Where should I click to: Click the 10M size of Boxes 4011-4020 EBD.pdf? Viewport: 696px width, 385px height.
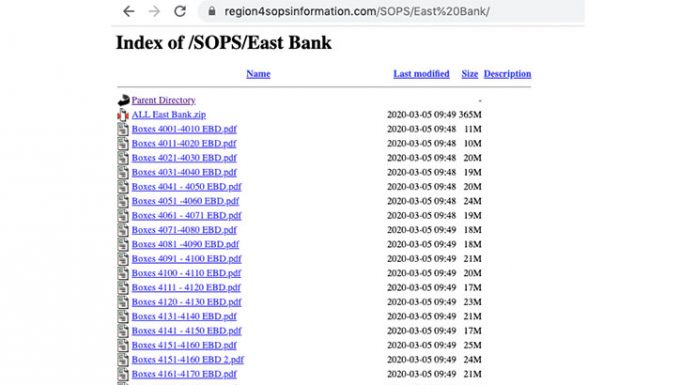pyautogui.click(x=473, y=143)
